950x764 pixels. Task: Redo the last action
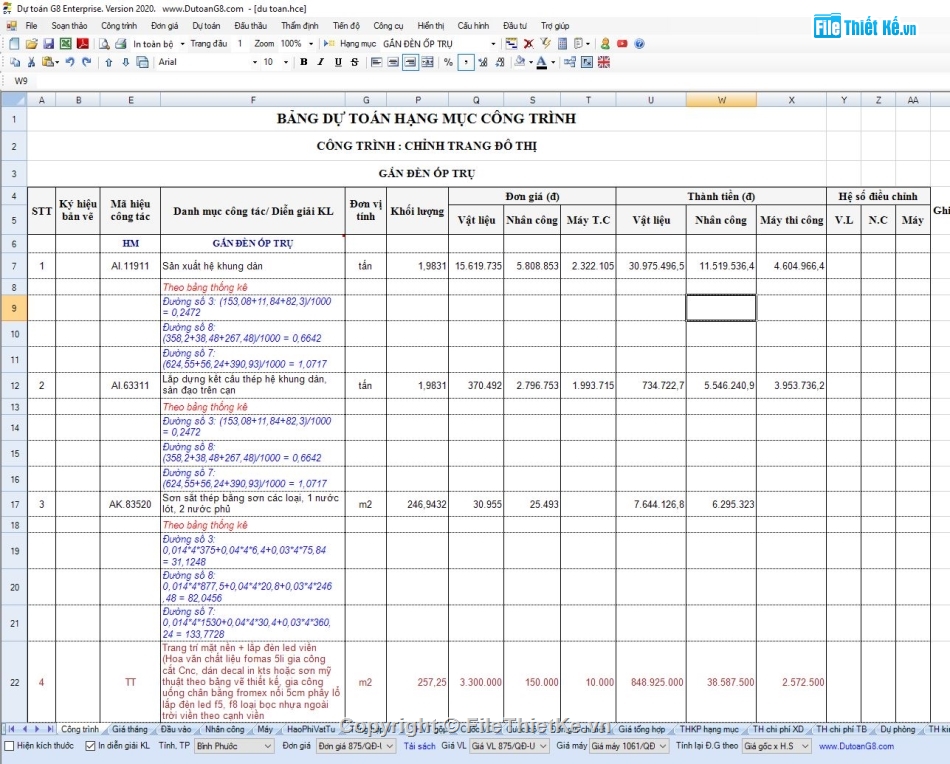87,62
